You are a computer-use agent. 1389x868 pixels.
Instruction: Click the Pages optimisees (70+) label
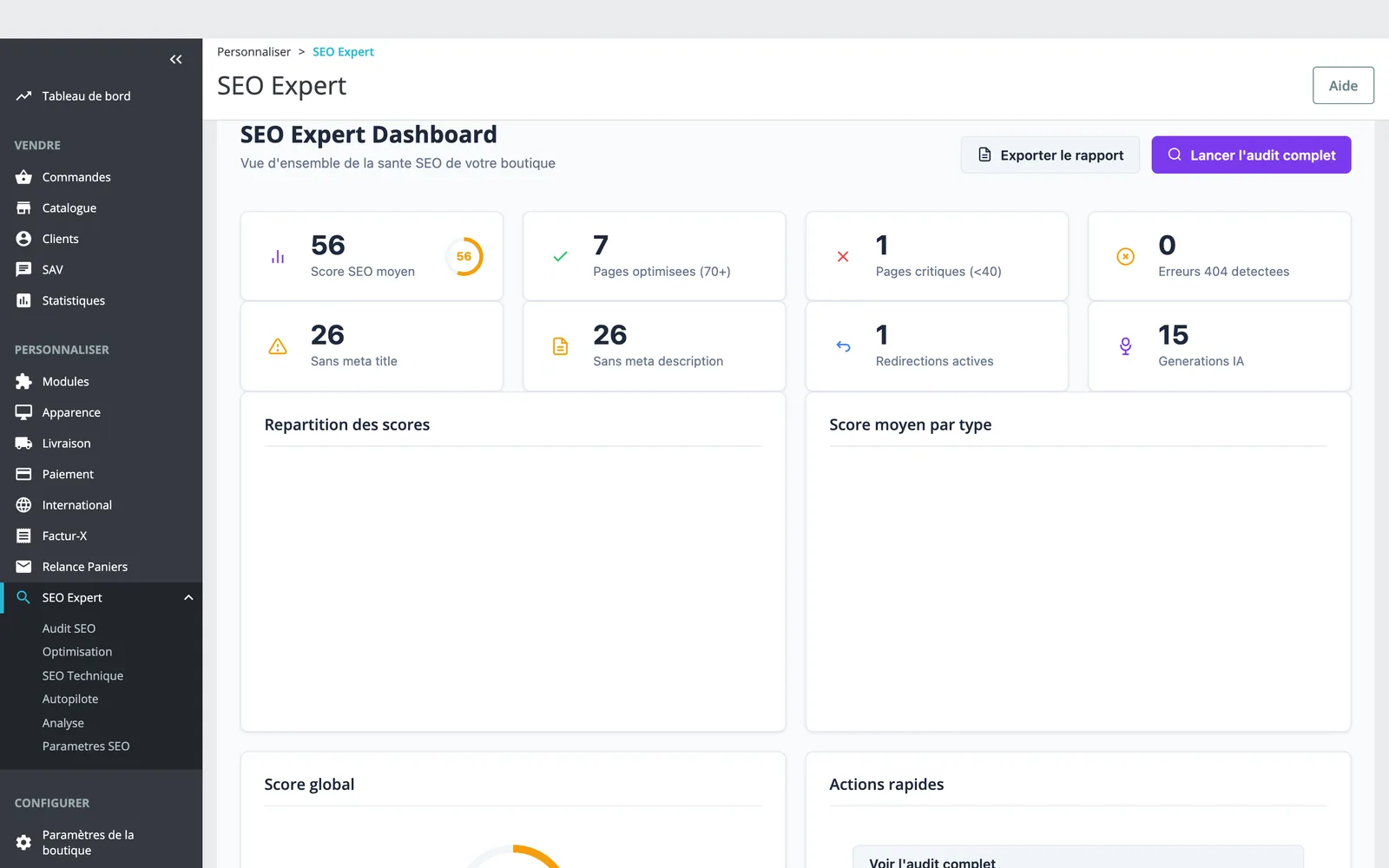click(x=662, y=272)
